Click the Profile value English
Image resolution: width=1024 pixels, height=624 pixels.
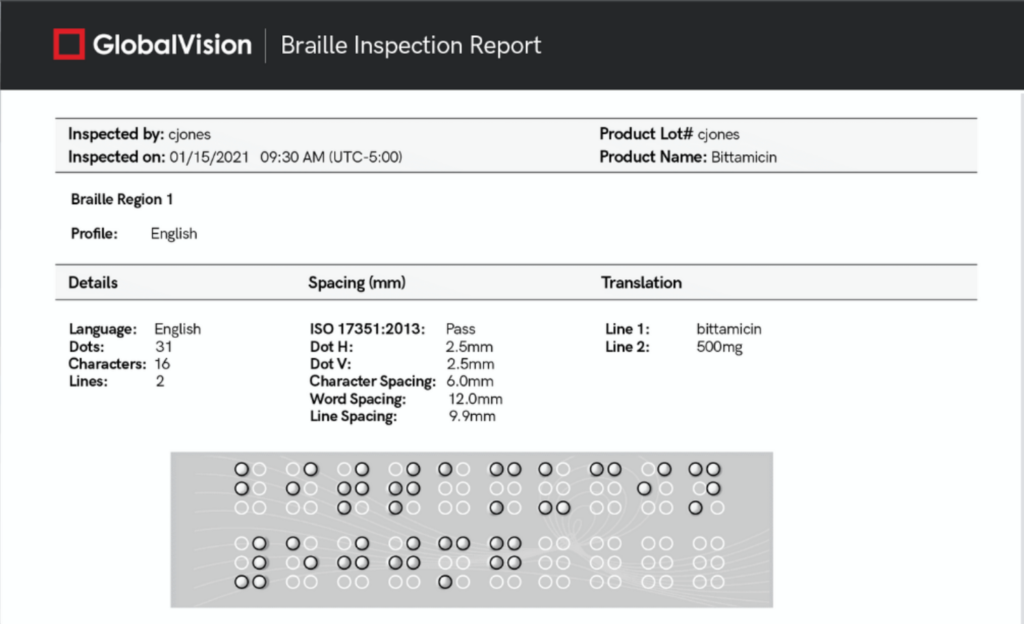point(174,234)
